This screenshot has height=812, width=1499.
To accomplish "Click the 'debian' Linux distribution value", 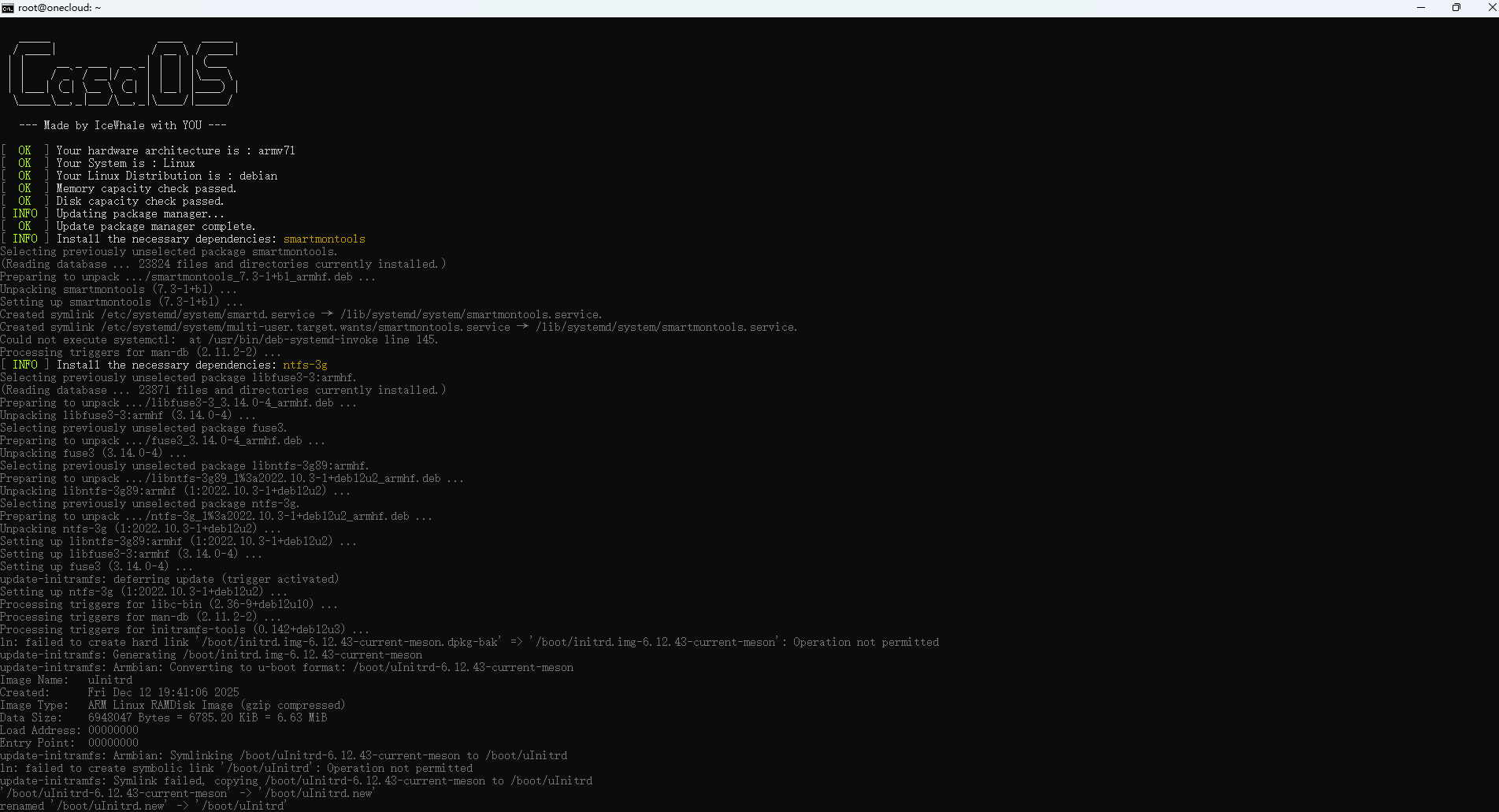I will pyautogui.click(x=258, y=176).
